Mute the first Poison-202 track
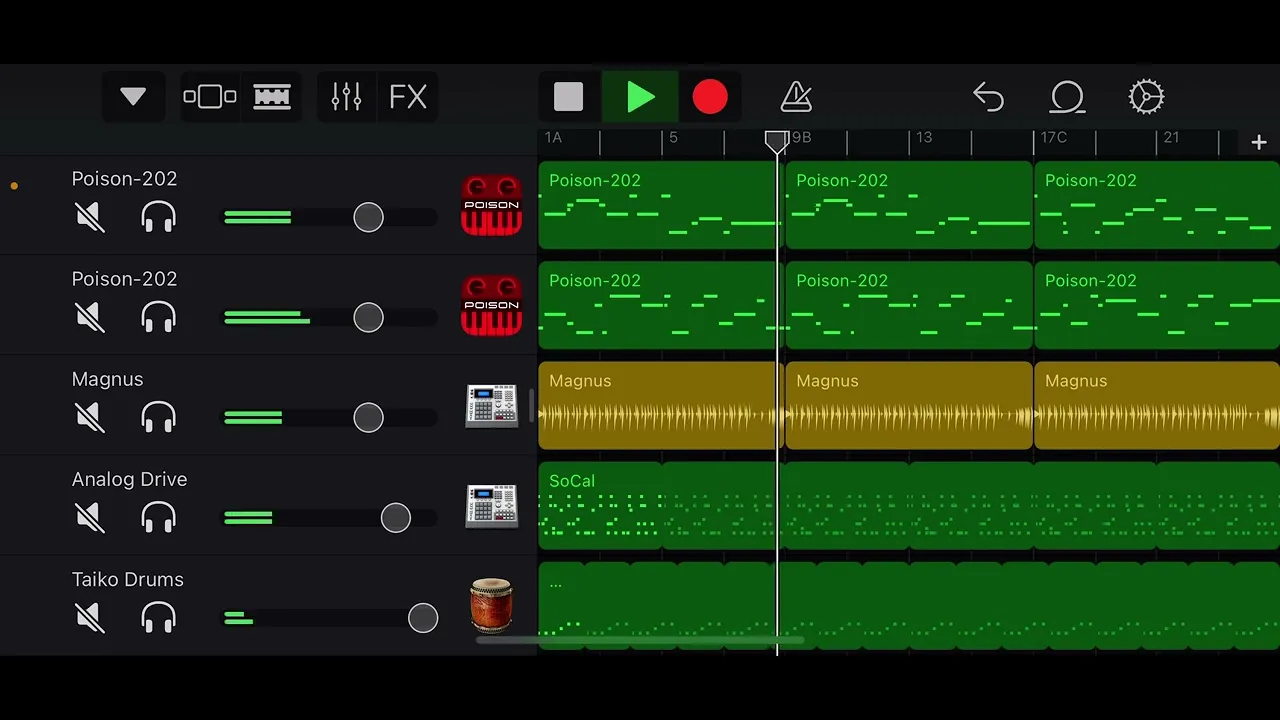 (90, 217)
